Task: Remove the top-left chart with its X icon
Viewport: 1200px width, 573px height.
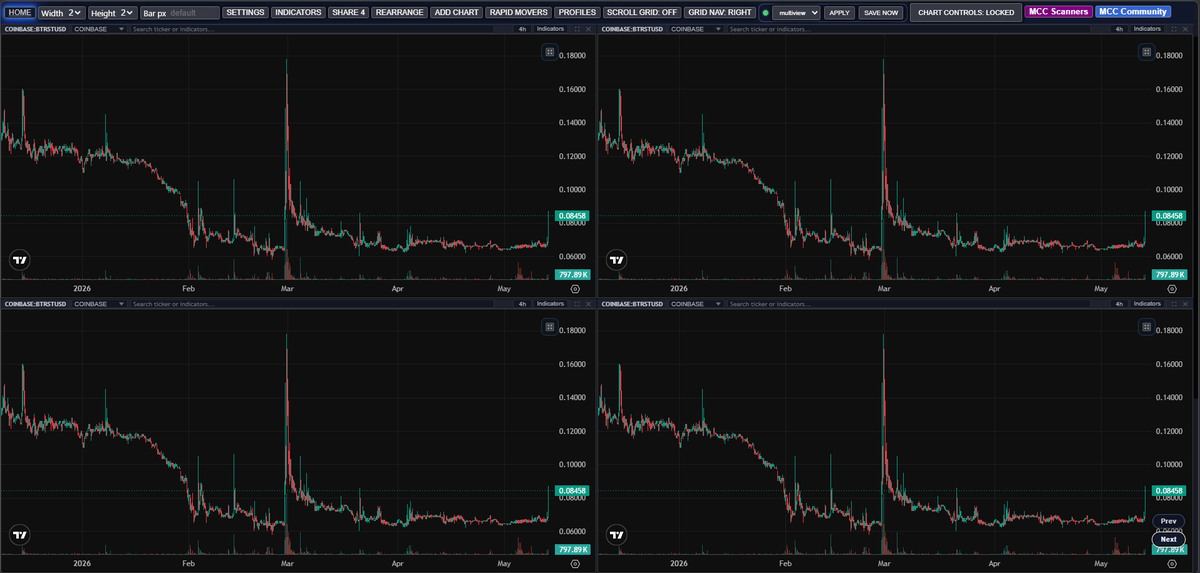Action: [588, 29]
